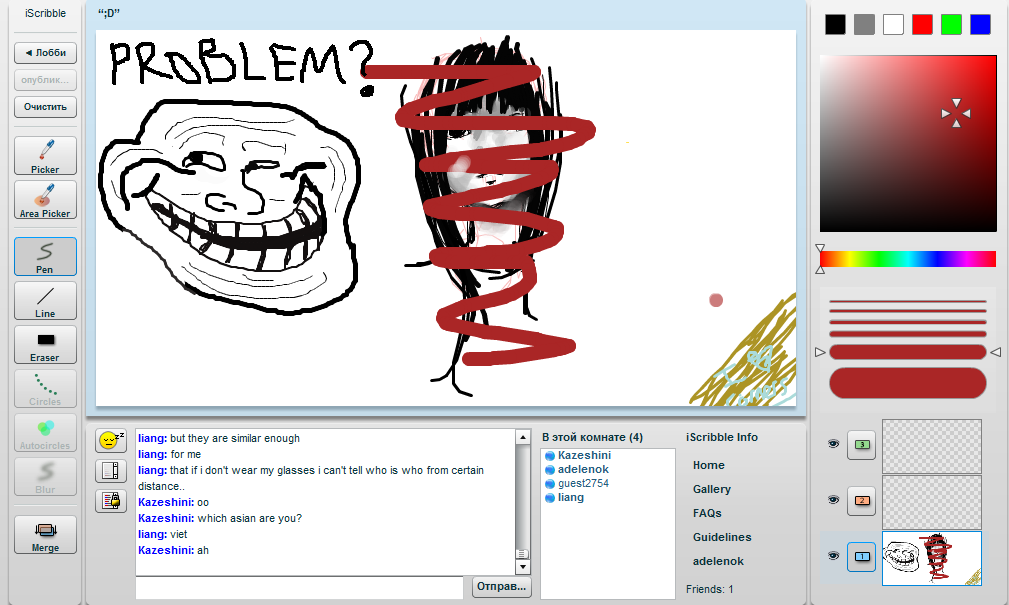Click the Merge layers button
The width and height of the screenshot is (1009, 605).
point(45,534)
